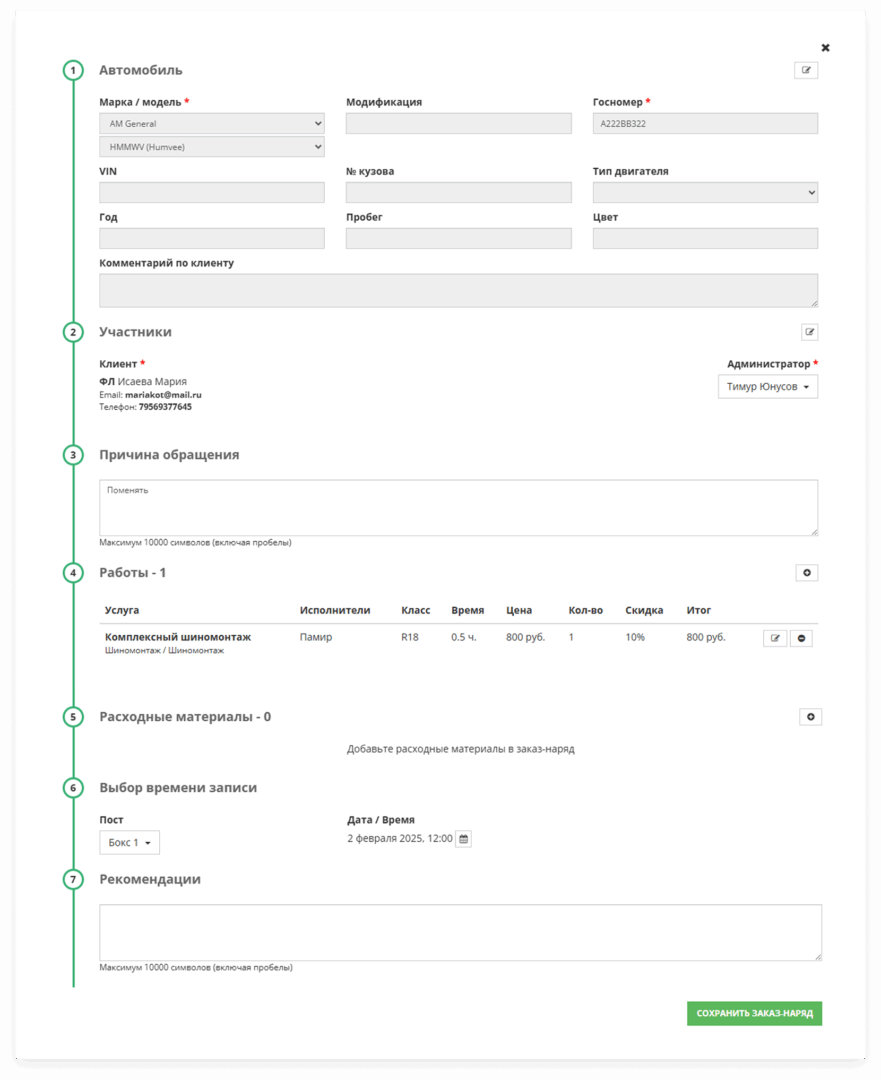Click the client name Исаева Мария
The width and height of the screenshot is (881, 1080).
tap(152, 382)
